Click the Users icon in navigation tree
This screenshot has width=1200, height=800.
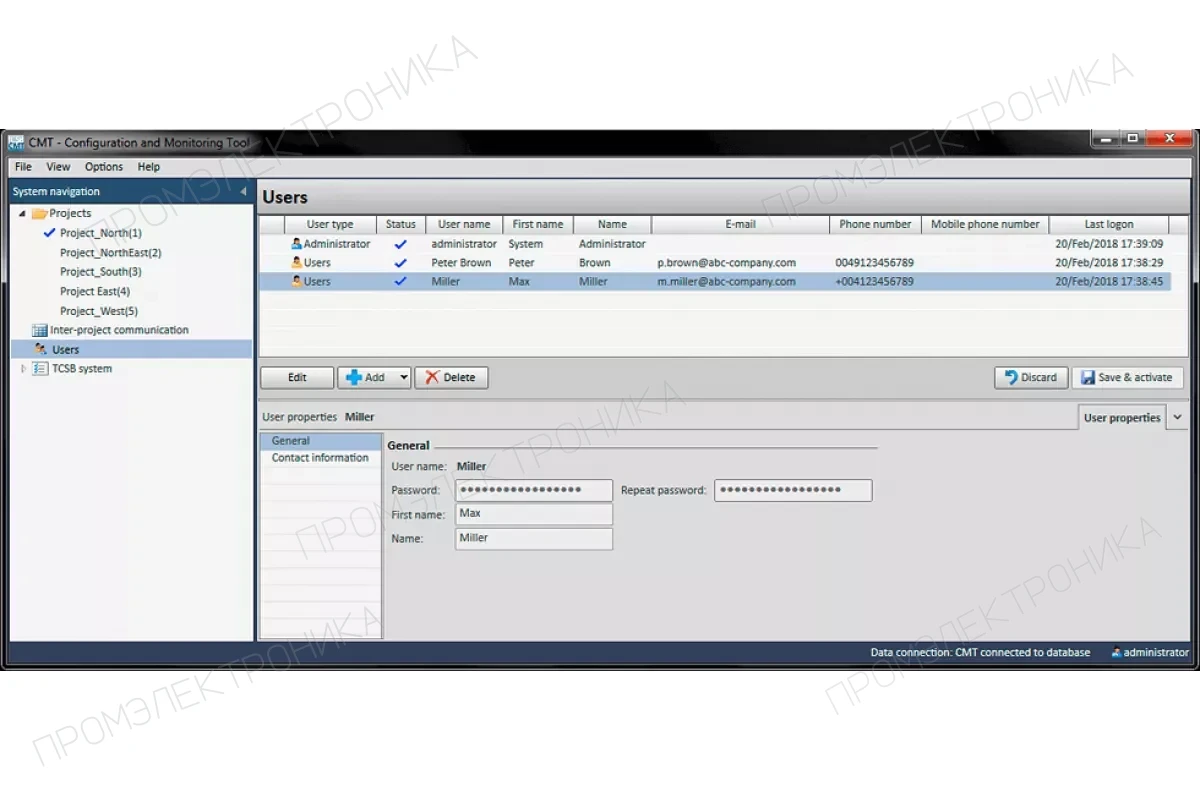pyautogui.click(x=40, y=349)
